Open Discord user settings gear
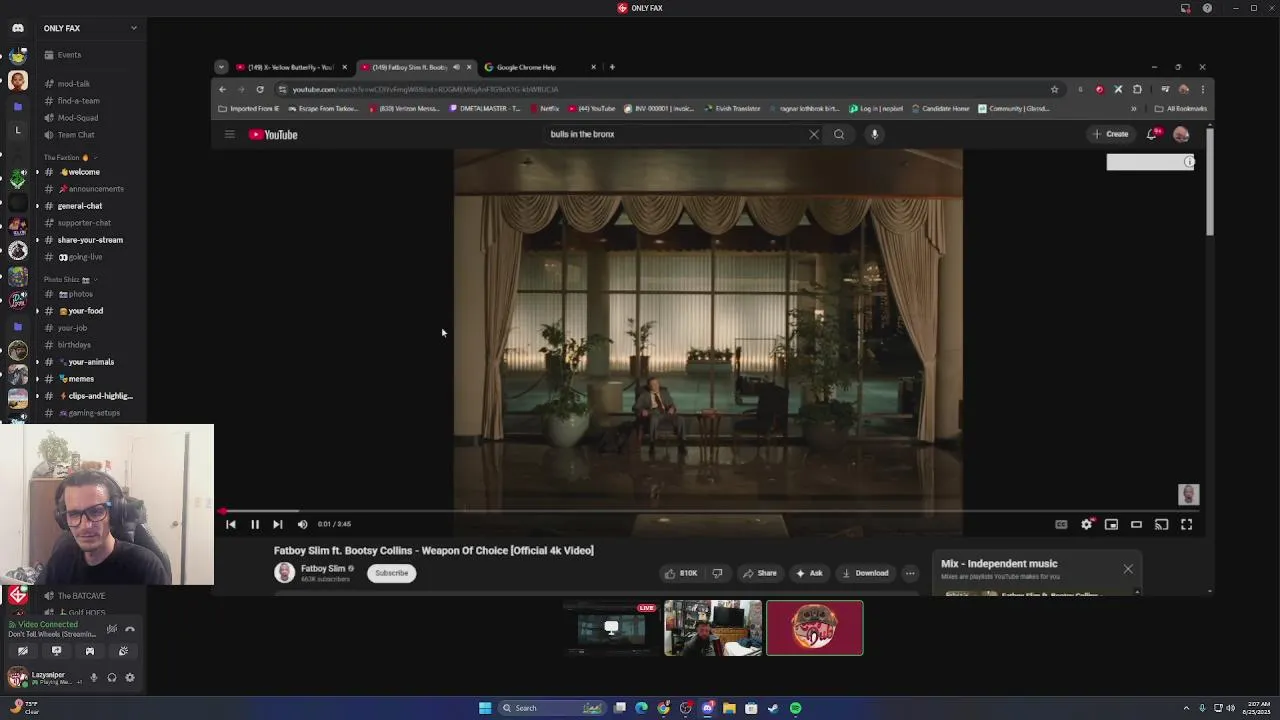 click(130, 678)
